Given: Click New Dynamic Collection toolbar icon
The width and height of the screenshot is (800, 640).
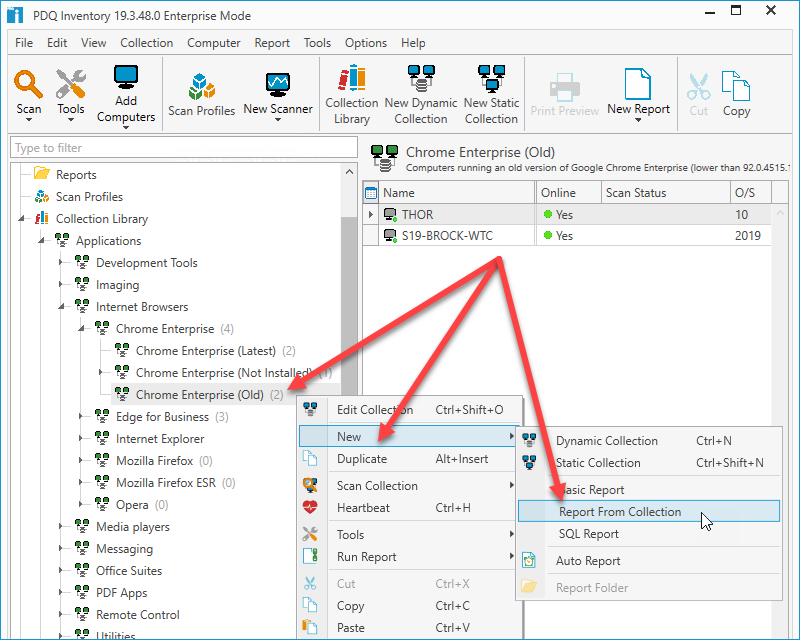Looking at the screenshot, I should click(x=421, y=78).
